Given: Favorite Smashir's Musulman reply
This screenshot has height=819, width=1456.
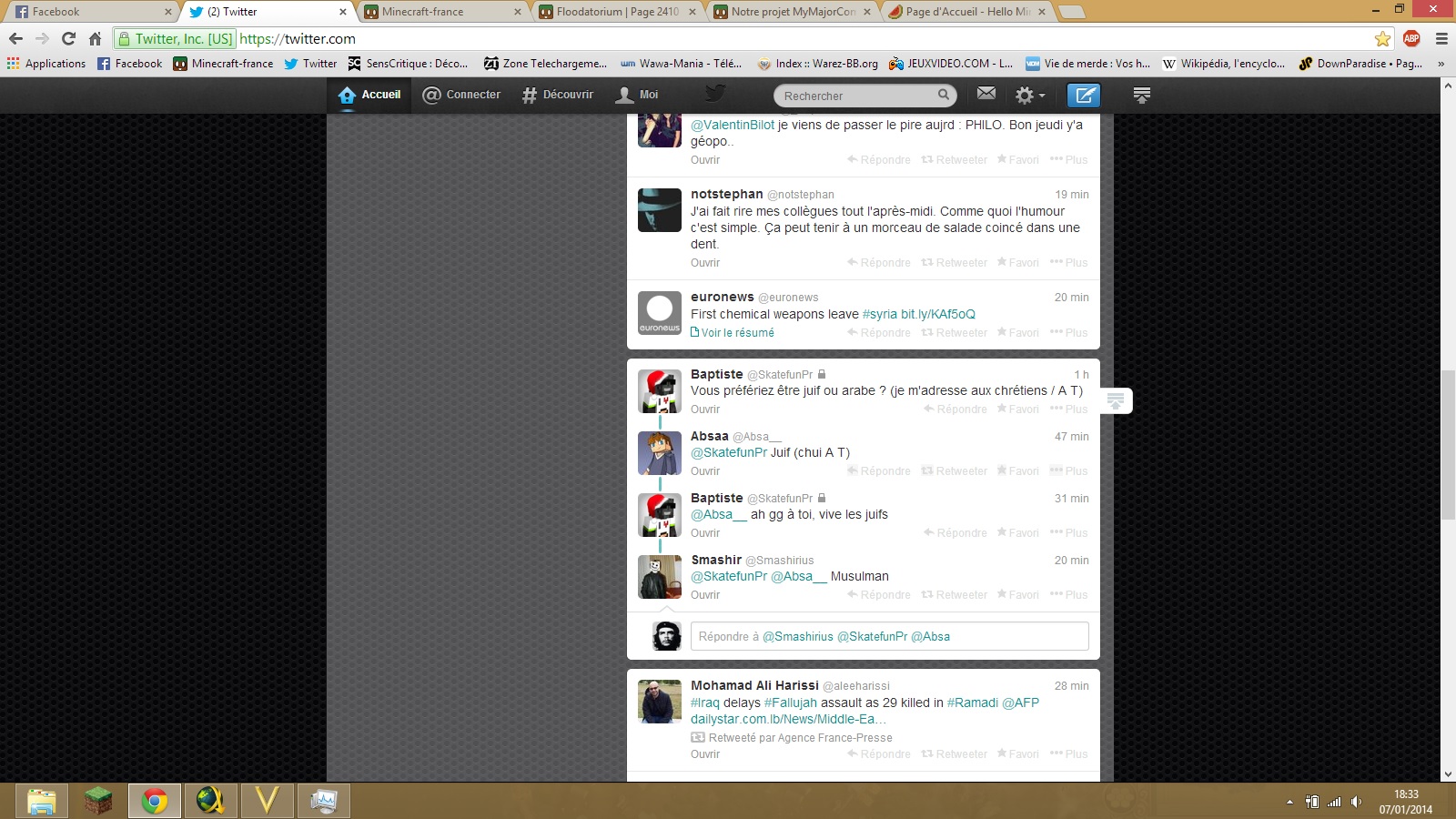Looking at the screenshot, I should [x=1017, y=595].
